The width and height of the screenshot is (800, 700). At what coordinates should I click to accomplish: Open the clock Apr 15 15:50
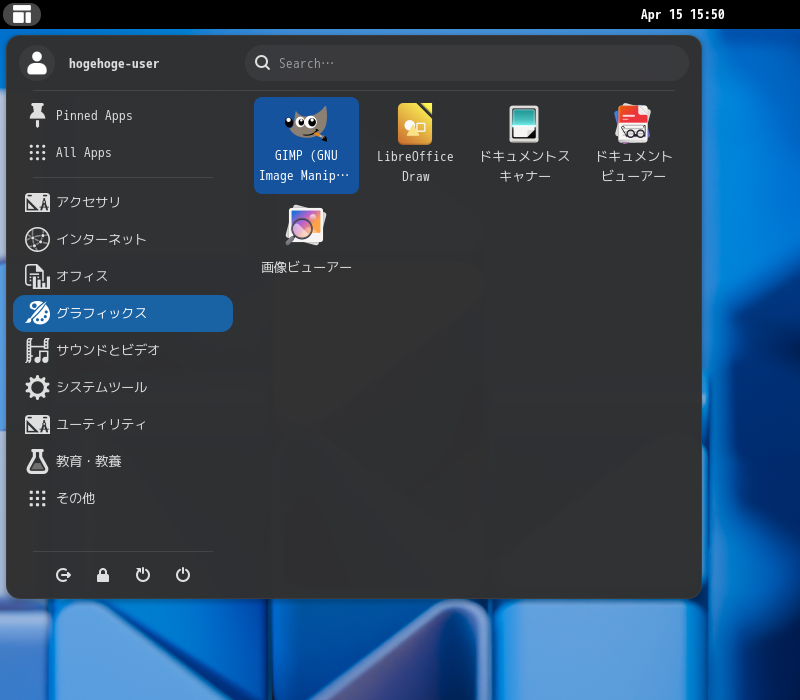point(682,14)
